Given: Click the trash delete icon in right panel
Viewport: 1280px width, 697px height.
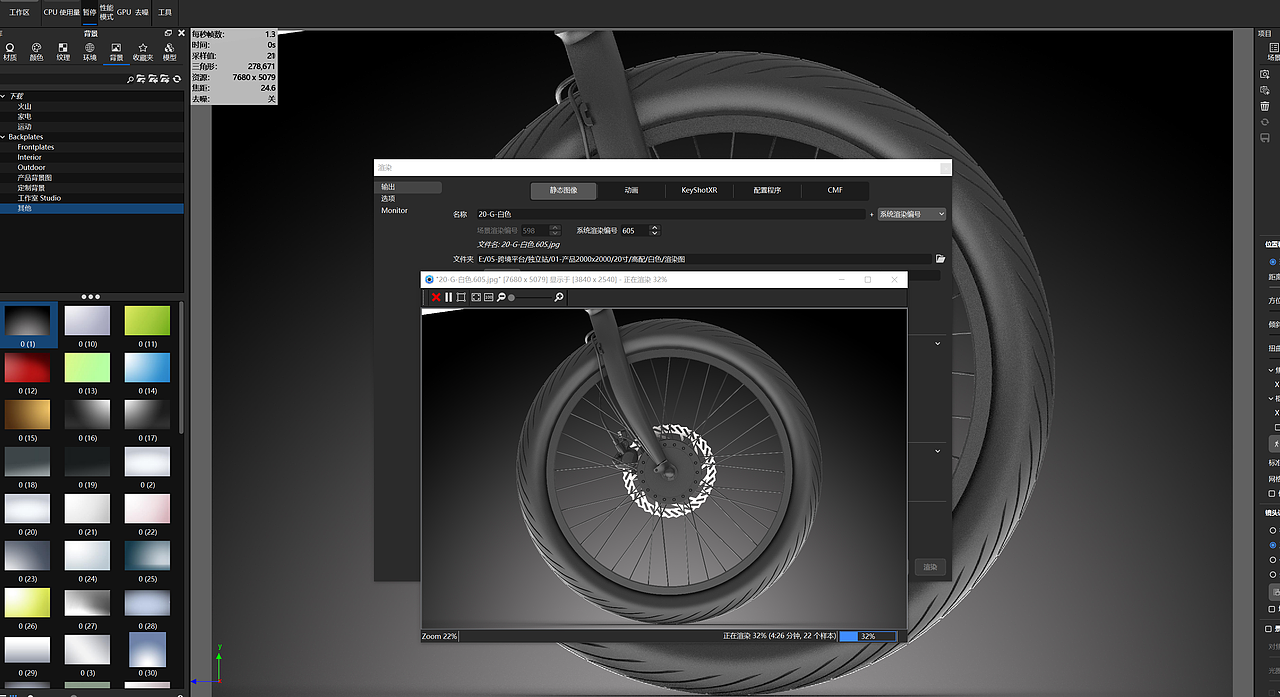Looking at the screenshot, I should 1265,106.
